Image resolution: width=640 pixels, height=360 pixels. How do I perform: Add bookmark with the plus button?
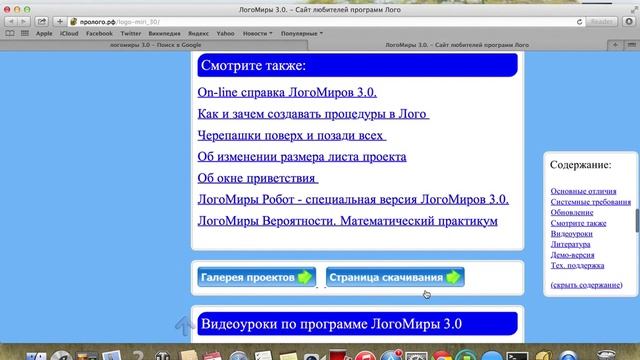pyautogui.click(x=60, y=22)
